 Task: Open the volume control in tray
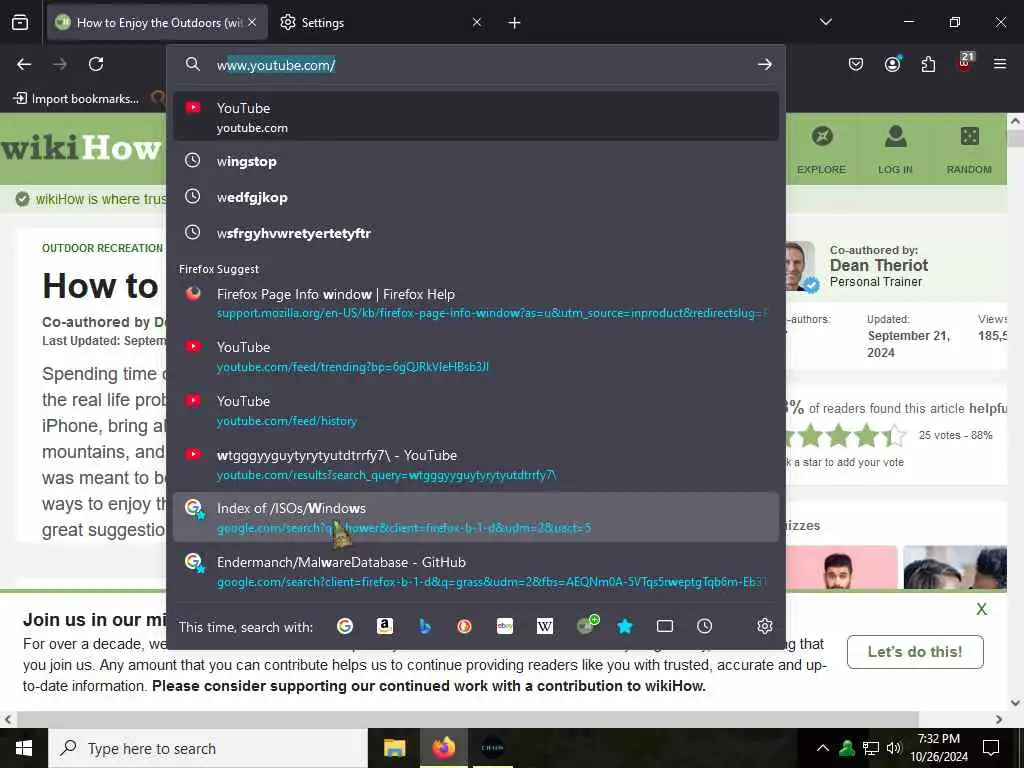coord(894,748)
